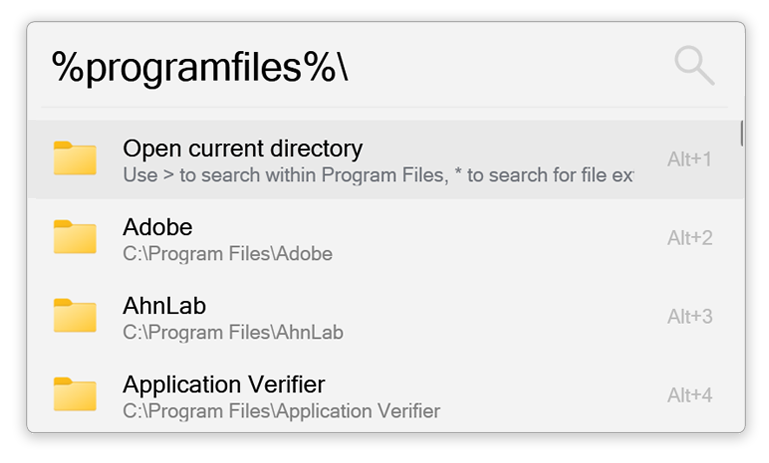
Task: Click the results list scrollbar thumb
Action: (742, 133)
